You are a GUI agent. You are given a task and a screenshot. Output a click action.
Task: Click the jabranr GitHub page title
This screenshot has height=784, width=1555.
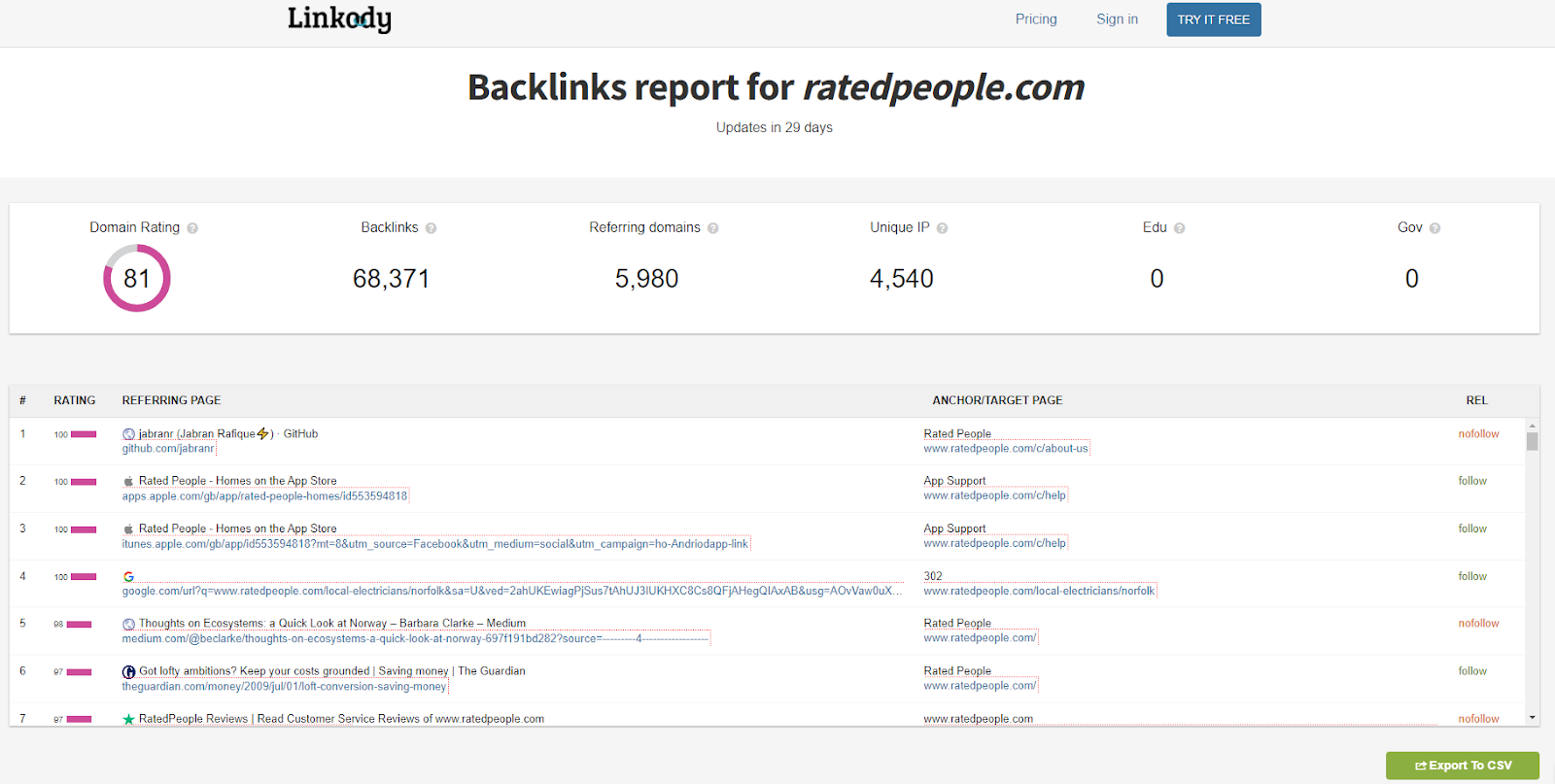coord(228,434)
